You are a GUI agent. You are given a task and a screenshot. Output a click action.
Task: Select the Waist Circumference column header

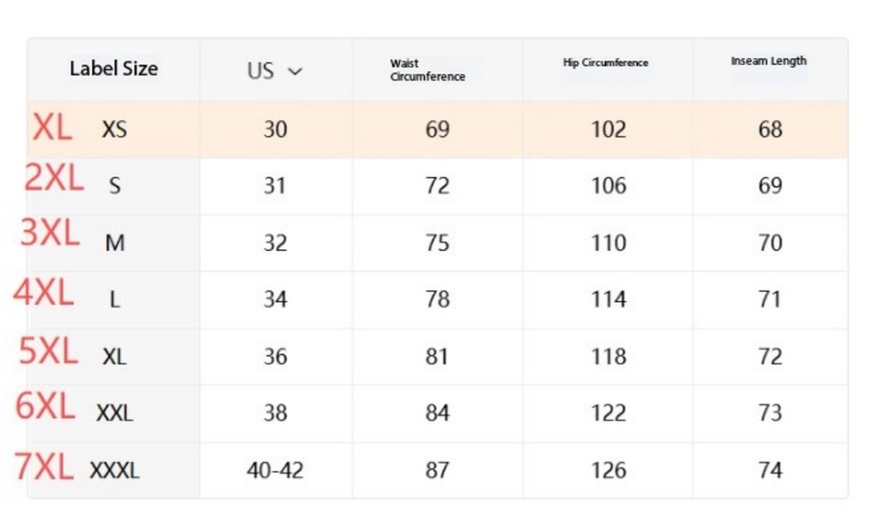click(427, 70)
